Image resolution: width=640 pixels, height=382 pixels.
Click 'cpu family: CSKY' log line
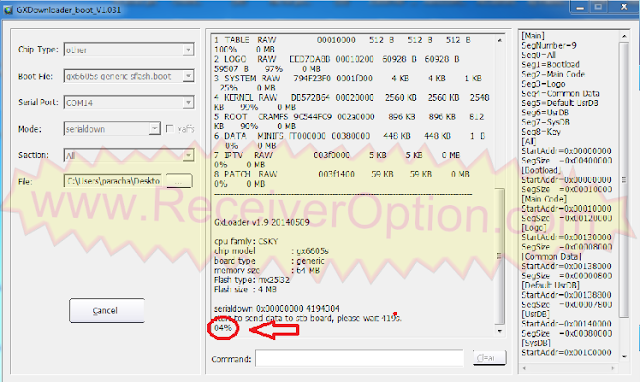pyautogui.click(x=246, y=241)
